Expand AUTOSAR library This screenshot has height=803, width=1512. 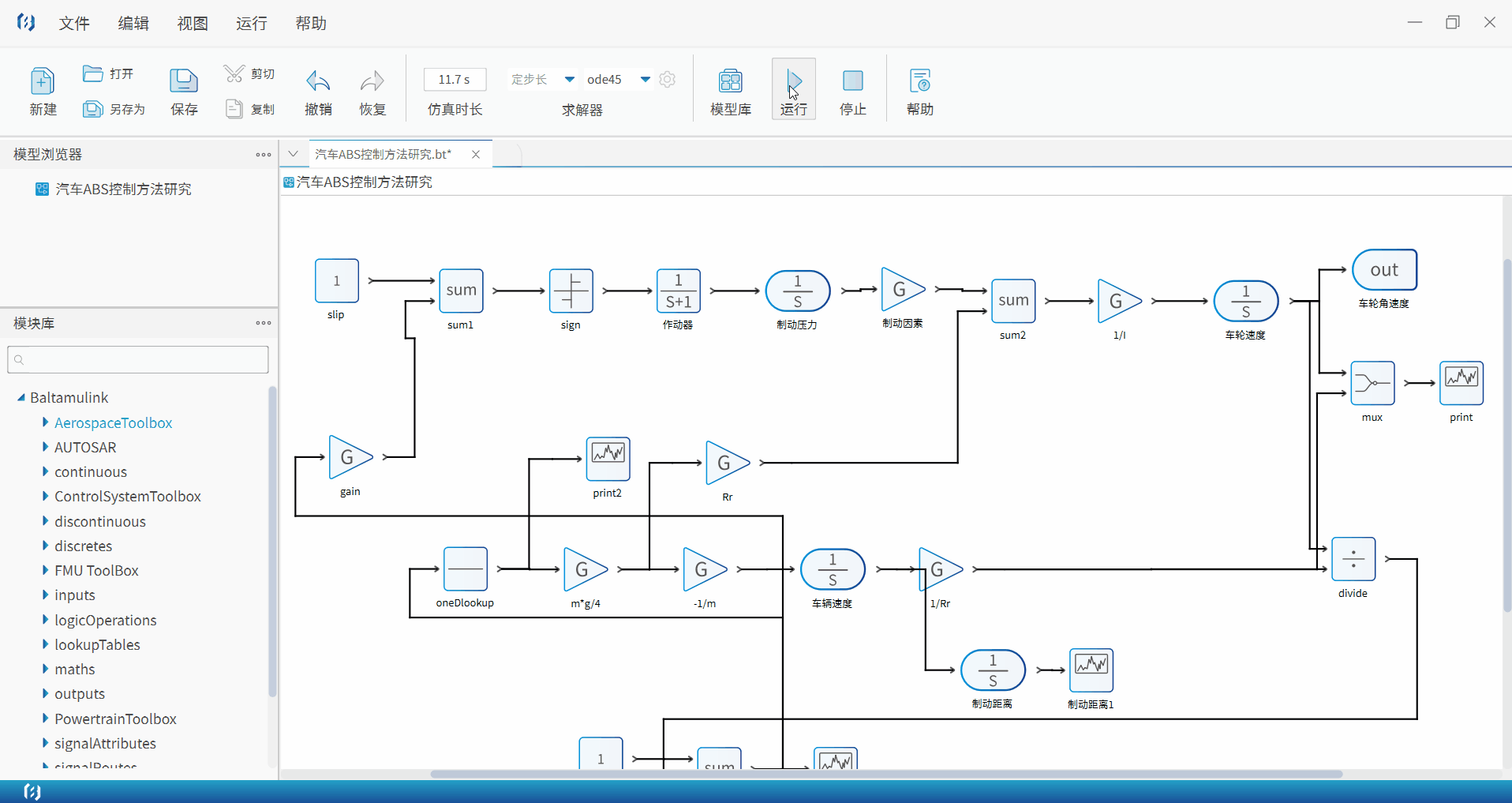45,447
